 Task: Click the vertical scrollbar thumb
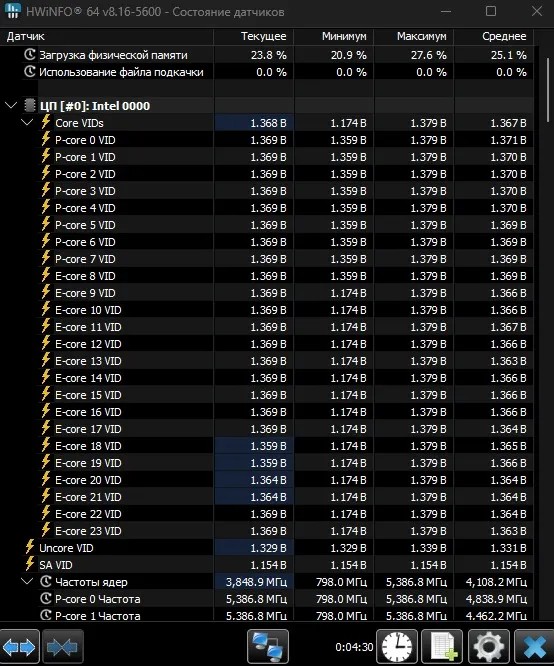coord(548,90)
